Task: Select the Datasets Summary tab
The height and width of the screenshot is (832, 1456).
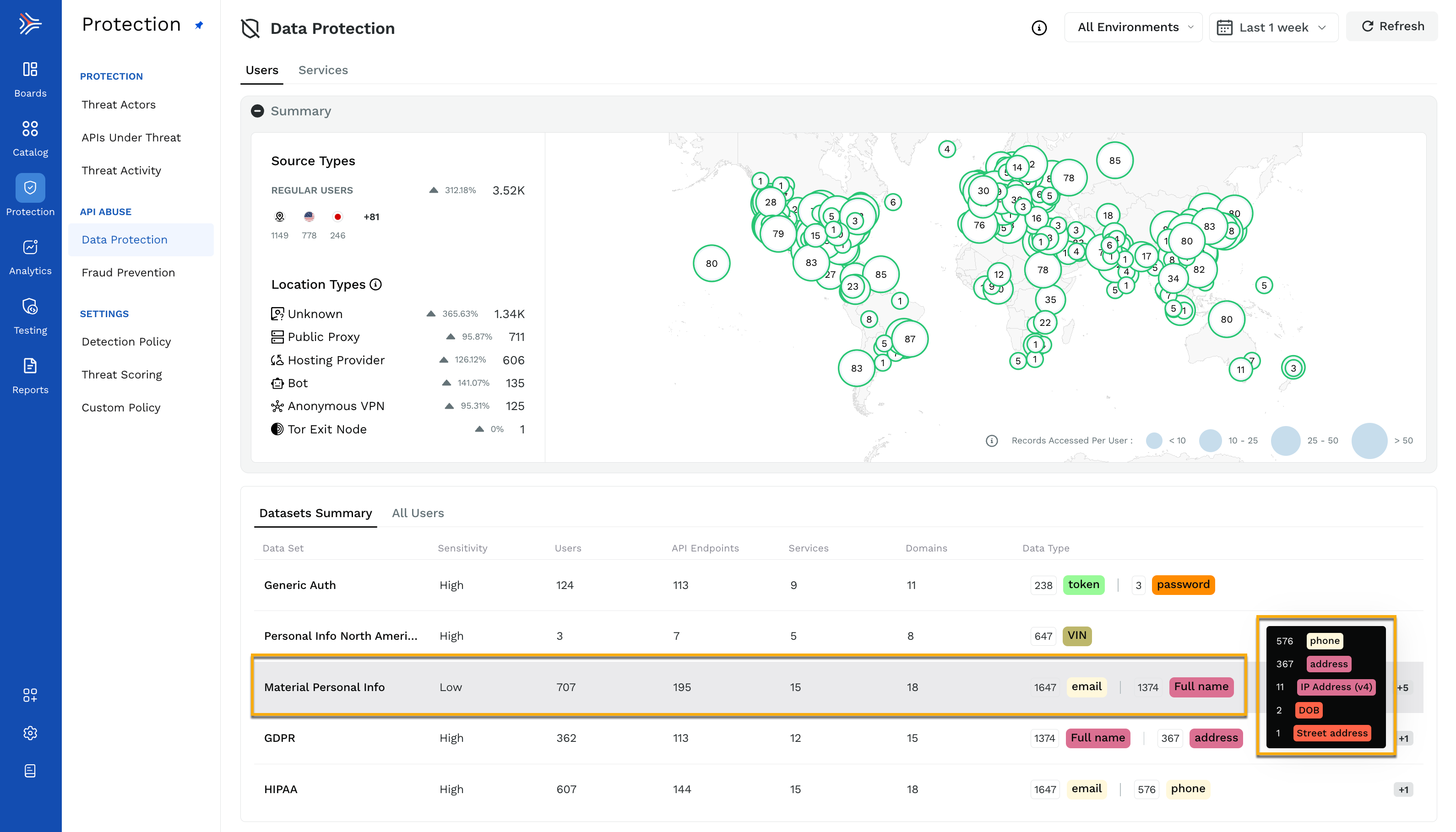Action: point(315,513)
